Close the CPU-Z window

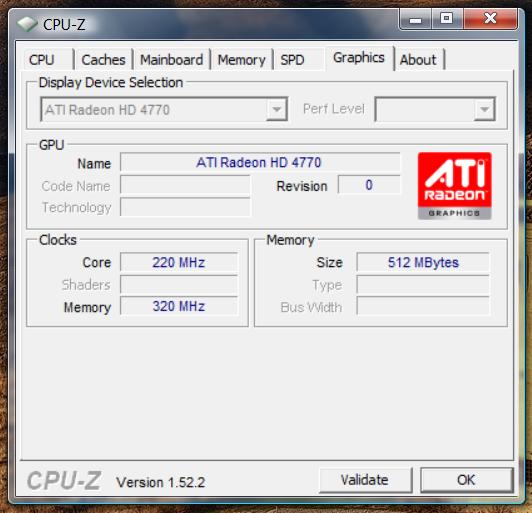click(x=490, y=20)
